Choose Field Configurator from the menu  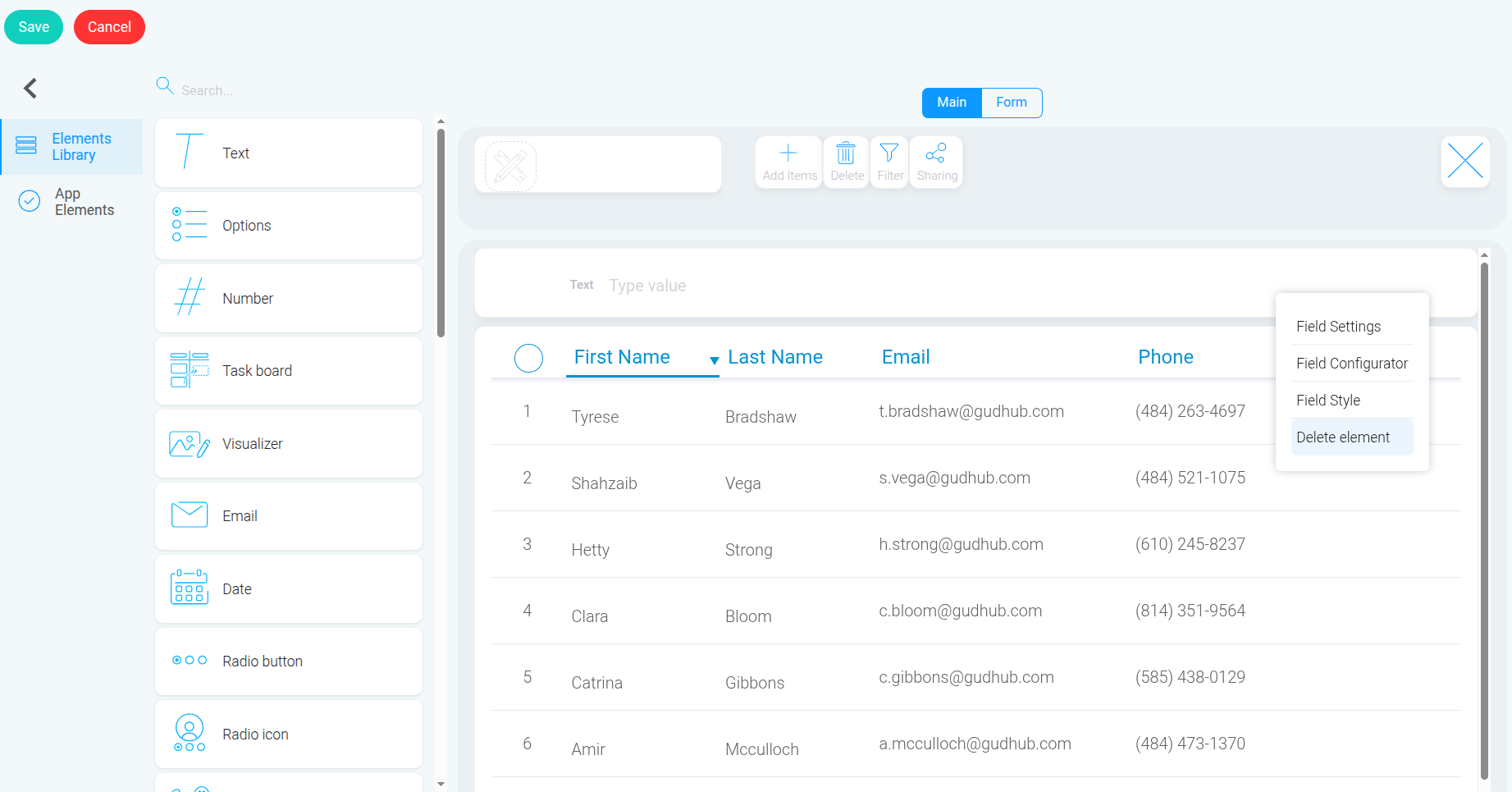coord(1352,364)
